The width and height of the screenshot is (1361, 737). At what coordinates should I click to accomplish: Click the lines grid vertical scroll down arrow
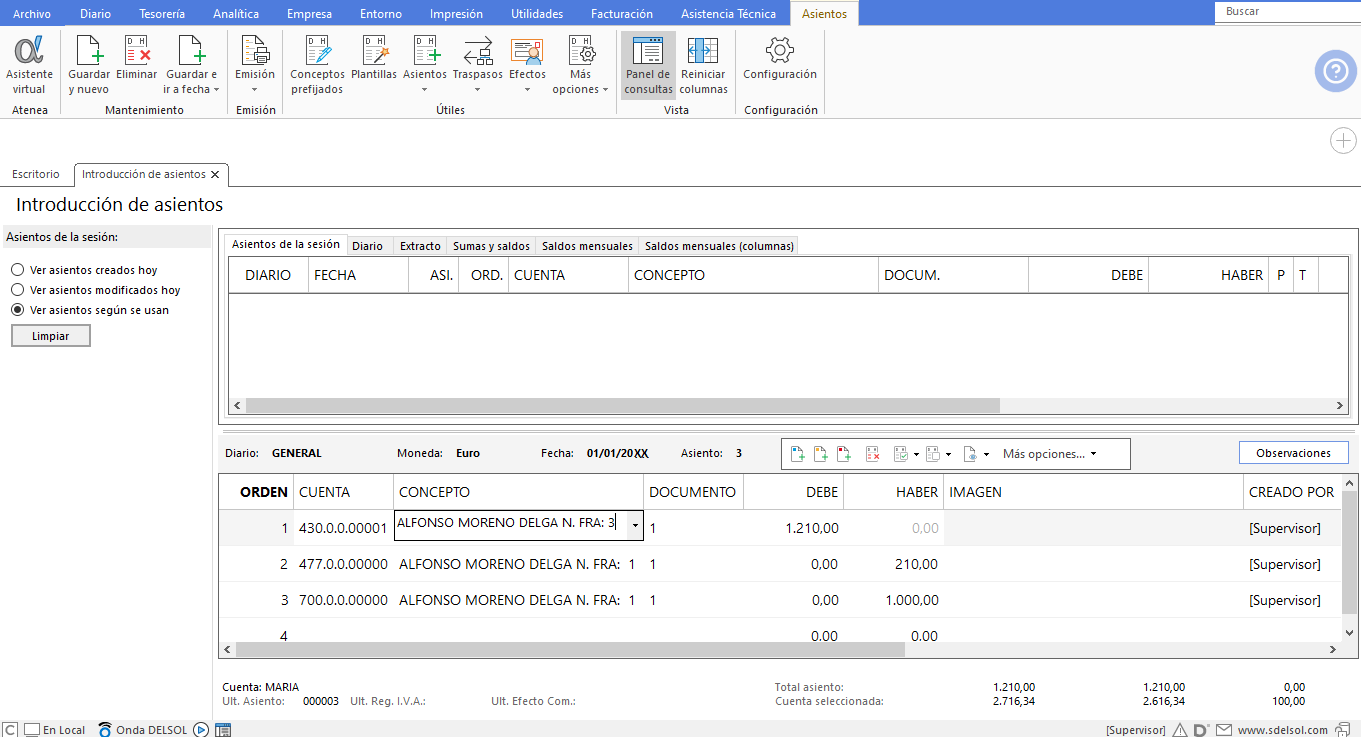1349,632
